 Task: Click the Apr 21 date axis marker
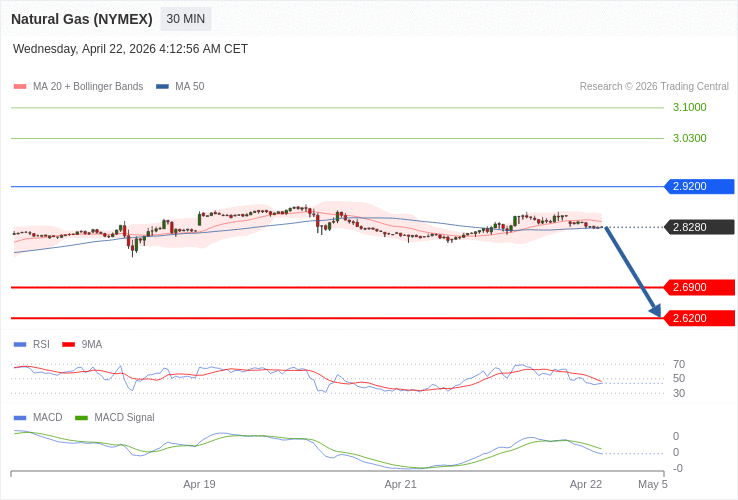pos(400,484)
